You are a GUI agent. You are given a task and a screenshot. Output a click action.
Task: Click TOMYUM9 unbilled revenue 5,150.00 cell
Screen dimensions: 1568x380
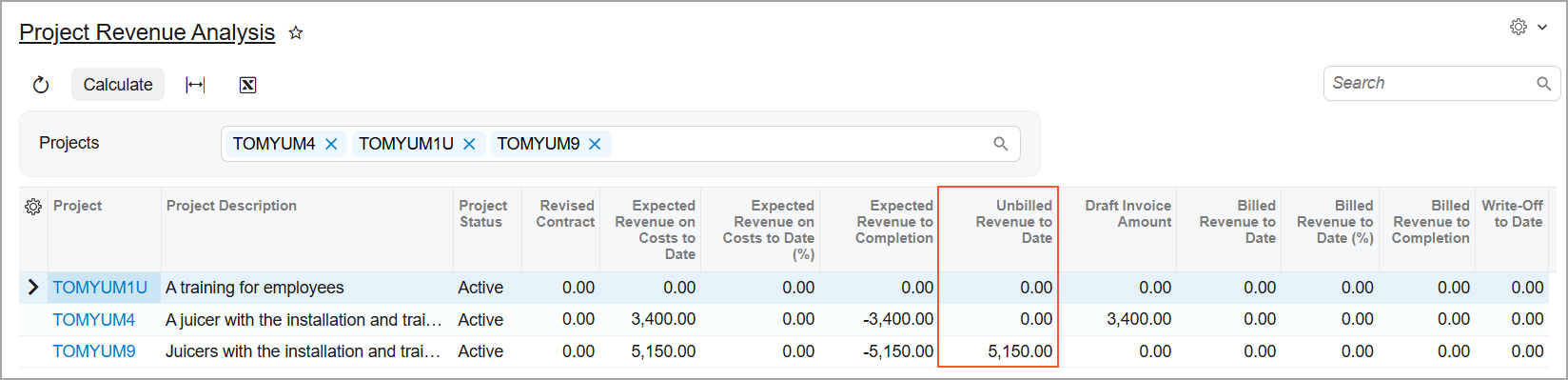[998, 351]
